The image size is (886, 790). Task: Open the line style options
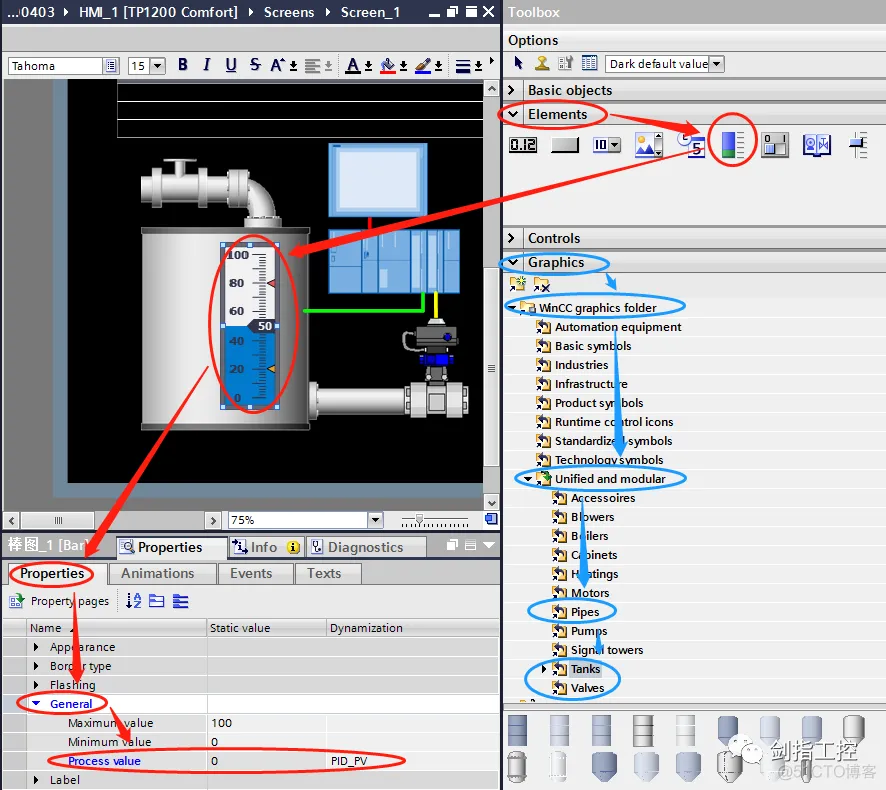pyautogui.click(x=463, y=66)
